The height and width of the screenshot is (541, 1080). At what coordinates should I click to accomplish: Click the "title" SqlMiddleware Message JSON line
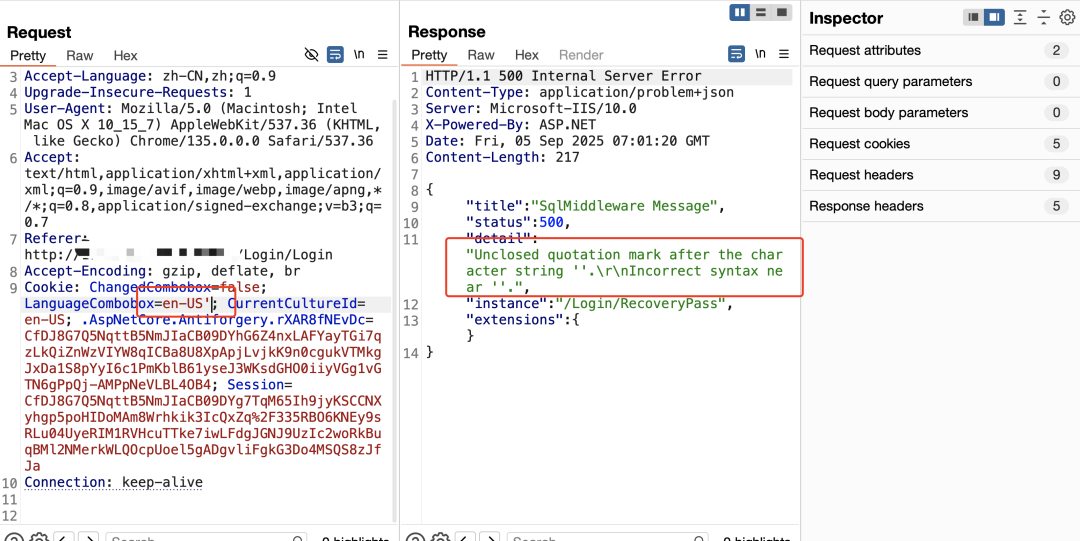pyautogui.click(x=596, y=206)
